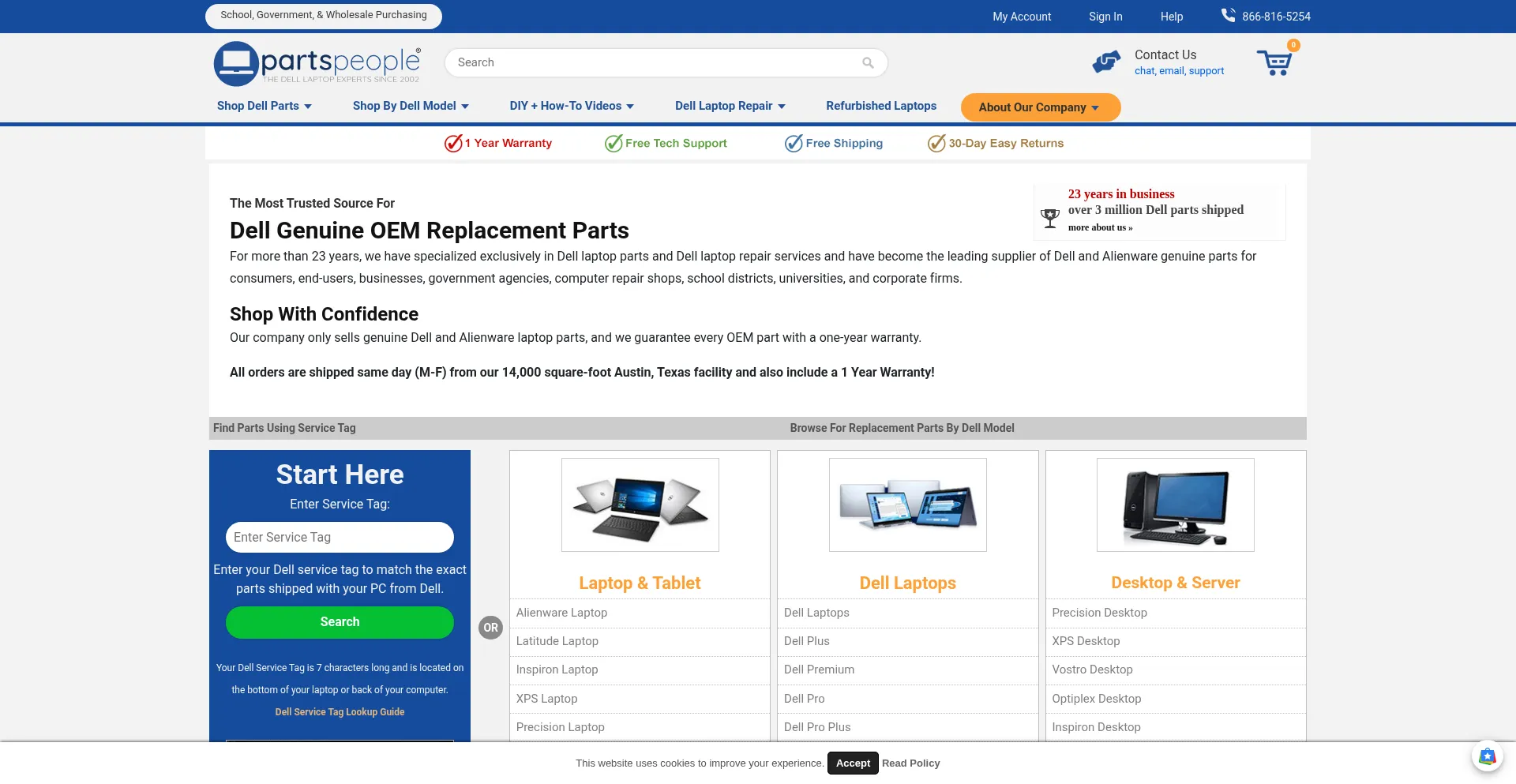Click the Free Shipping checkmark badge
Screen dimensions: 1516x784
point(793,143)
